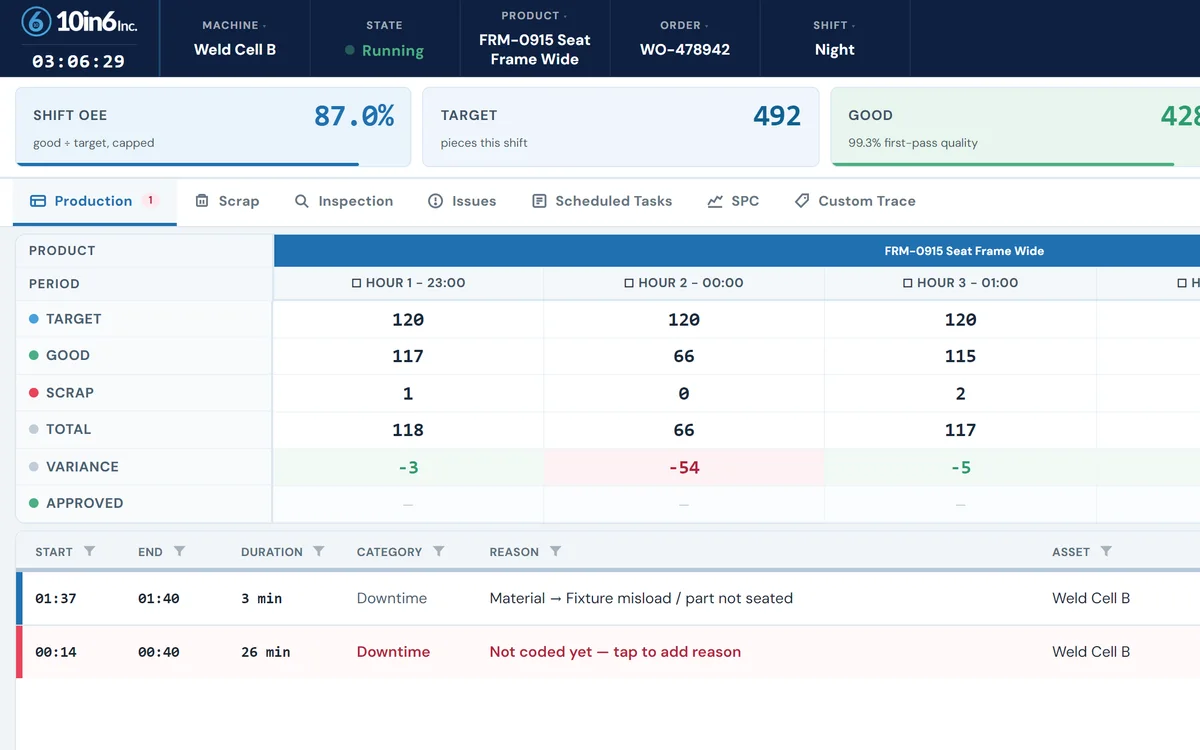Click the green APPROVED legend dot
1200x750 pixels.
pos(34,503)
